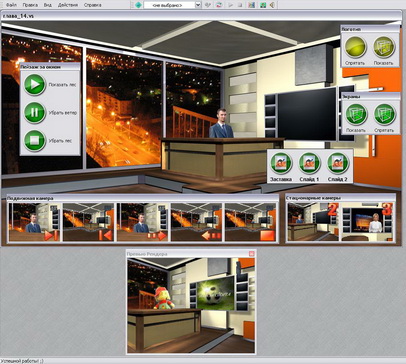This screenshot has width=406, height=364.
Task: Click the 'Спрятать' logo sphere icon
Action: pos(355,47)
